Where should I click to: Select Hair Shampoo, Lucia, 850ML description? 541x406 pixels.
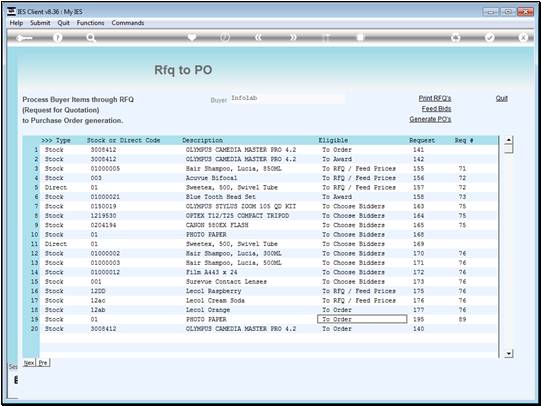[x=234, y=168]
